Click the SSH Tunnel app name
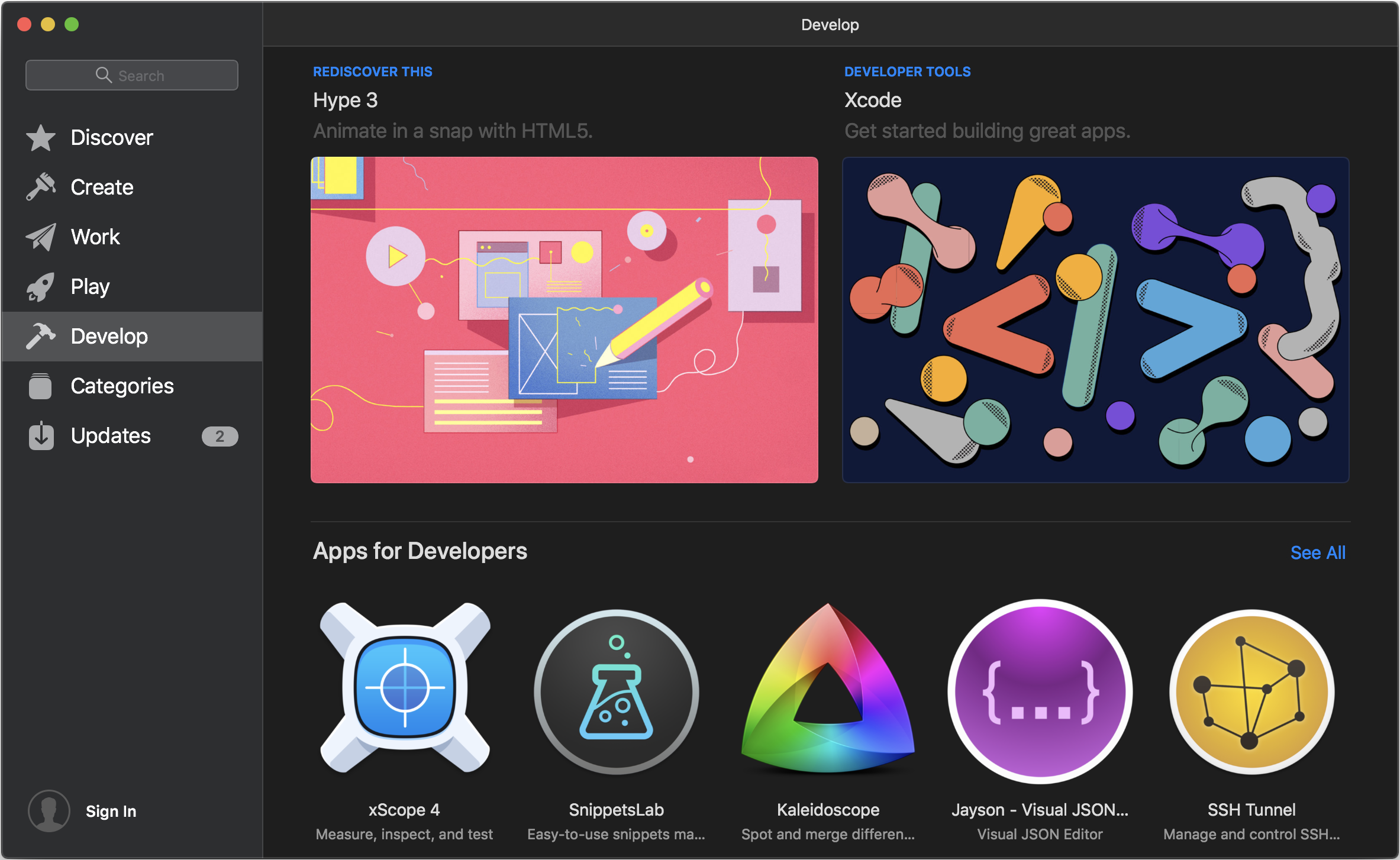This screenshot has width=1400, height=860. tap(1252, 810)
